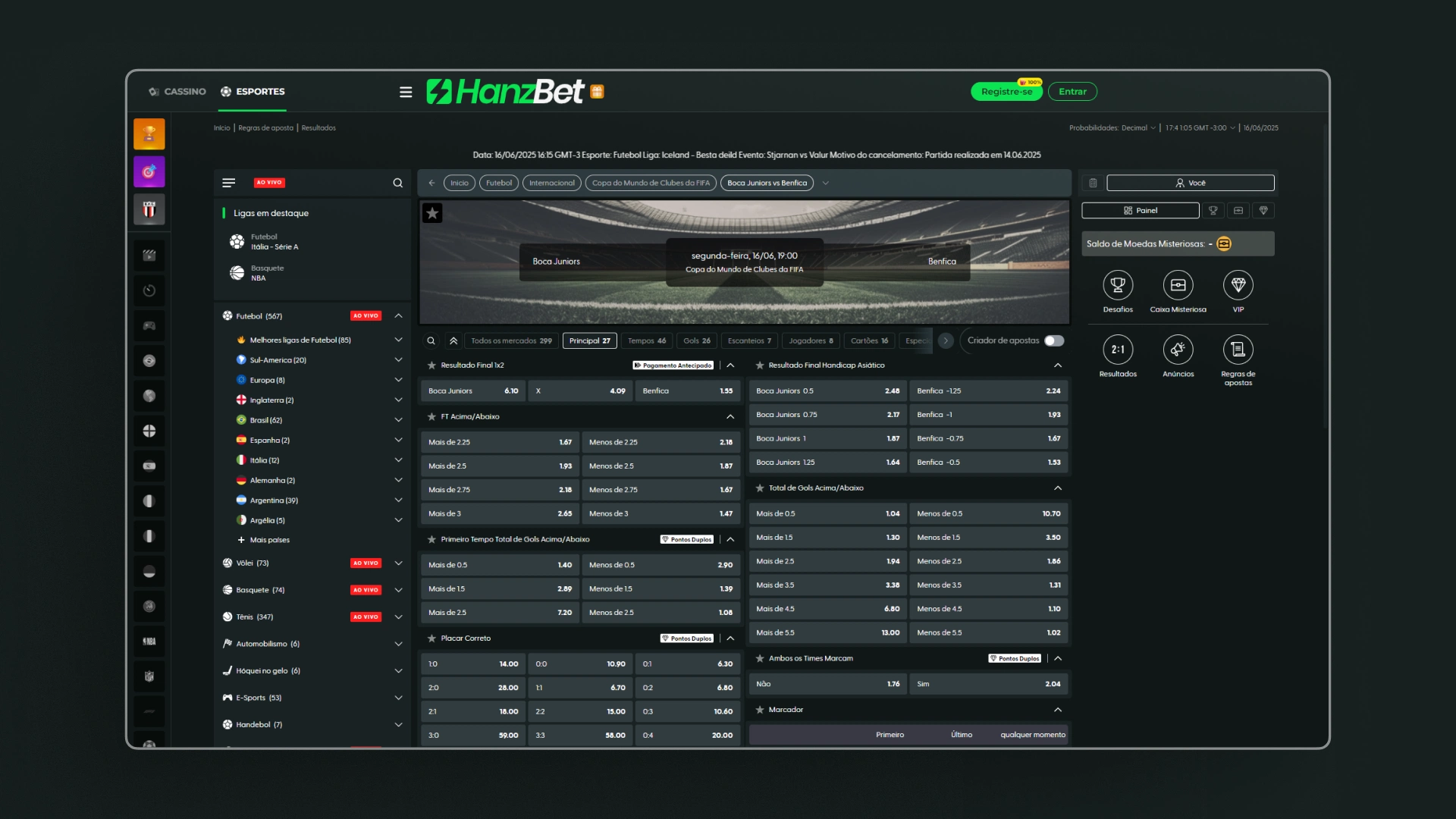Collapse all markets with double-chevron icon
1456x819 pixels.
453,340
